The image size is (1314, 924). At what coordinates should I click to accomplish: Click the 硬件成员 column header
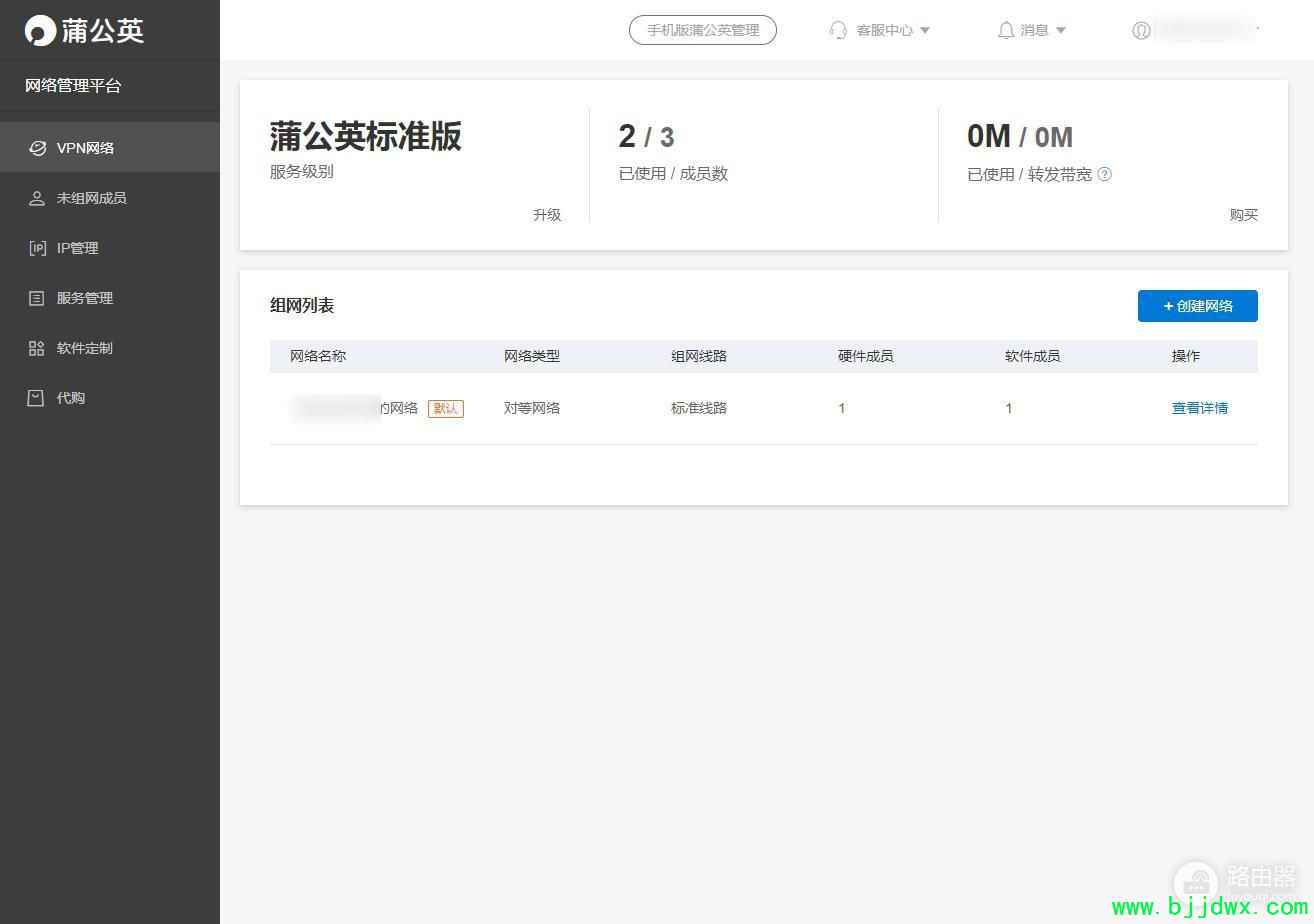[x=866, y=356]
